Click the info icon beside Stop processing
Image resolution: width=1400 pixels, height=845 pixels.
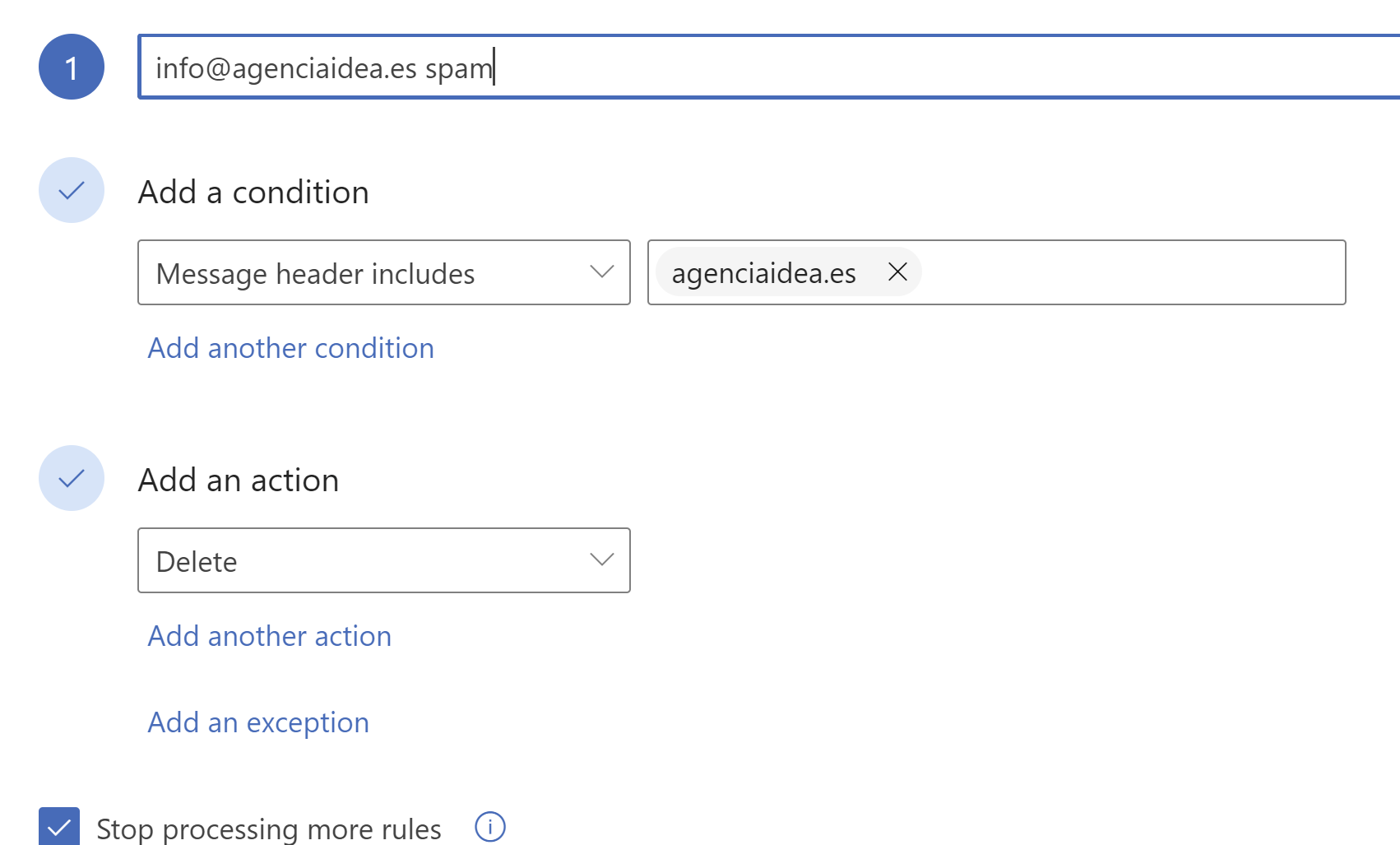coord(490,827)
